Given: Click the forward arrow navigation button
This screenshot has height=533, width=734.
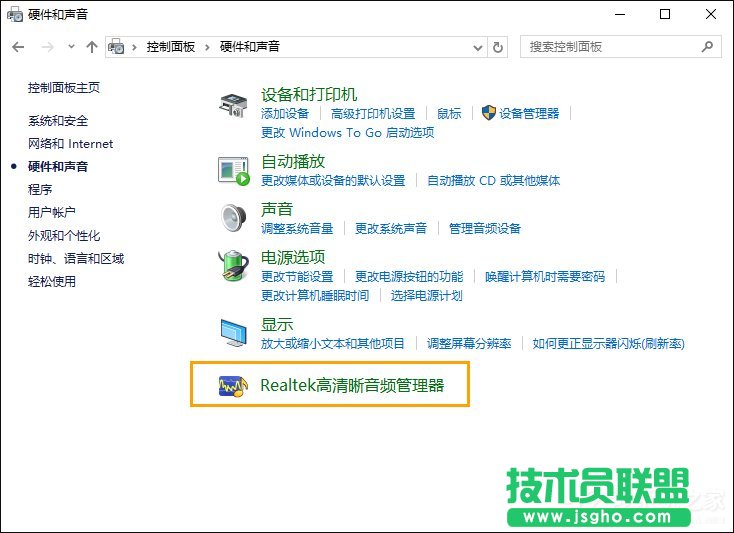Looking at the screenshot, I should 47,47.
